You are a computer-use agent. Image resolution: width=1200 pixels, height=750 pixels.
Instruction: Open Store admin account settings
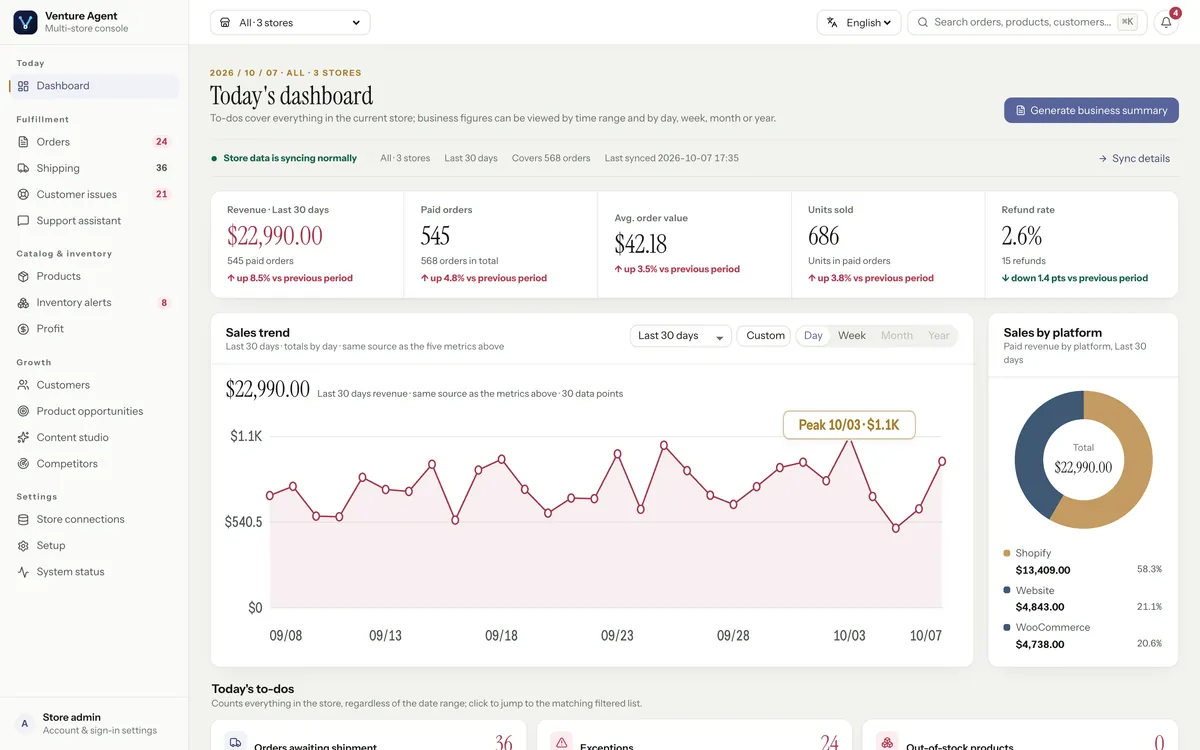coord(94,724)
